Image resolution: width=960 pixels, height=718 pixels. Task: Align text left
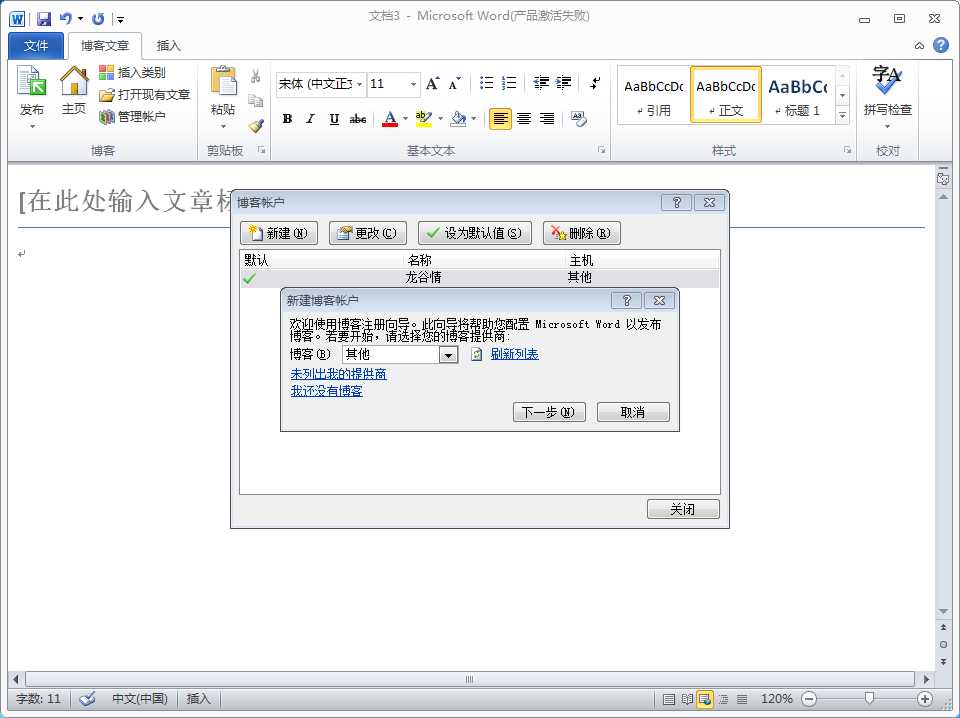(x=500, y=119)
